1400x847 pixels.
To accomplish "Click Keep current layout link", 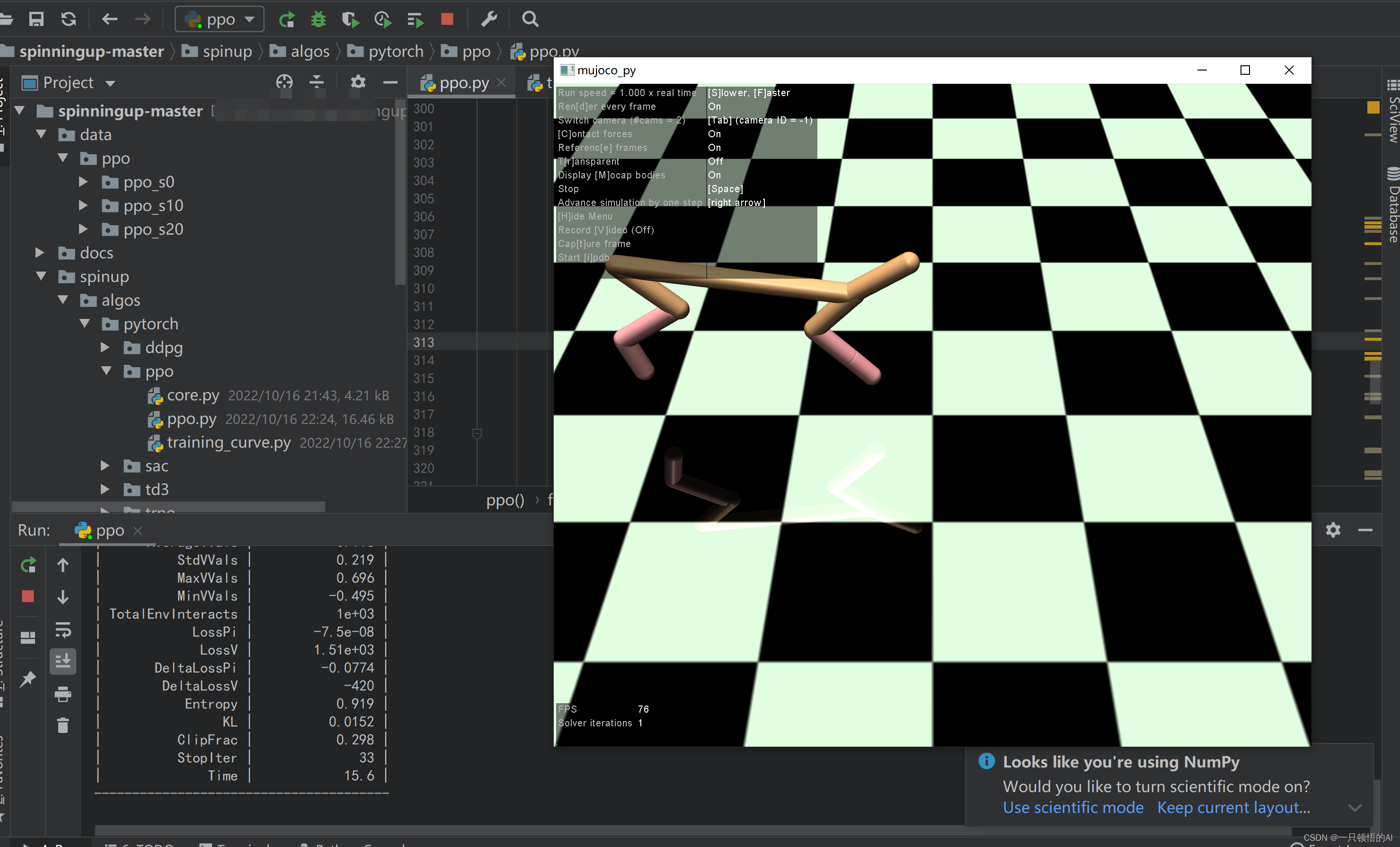I will [x=1233, y=807].
